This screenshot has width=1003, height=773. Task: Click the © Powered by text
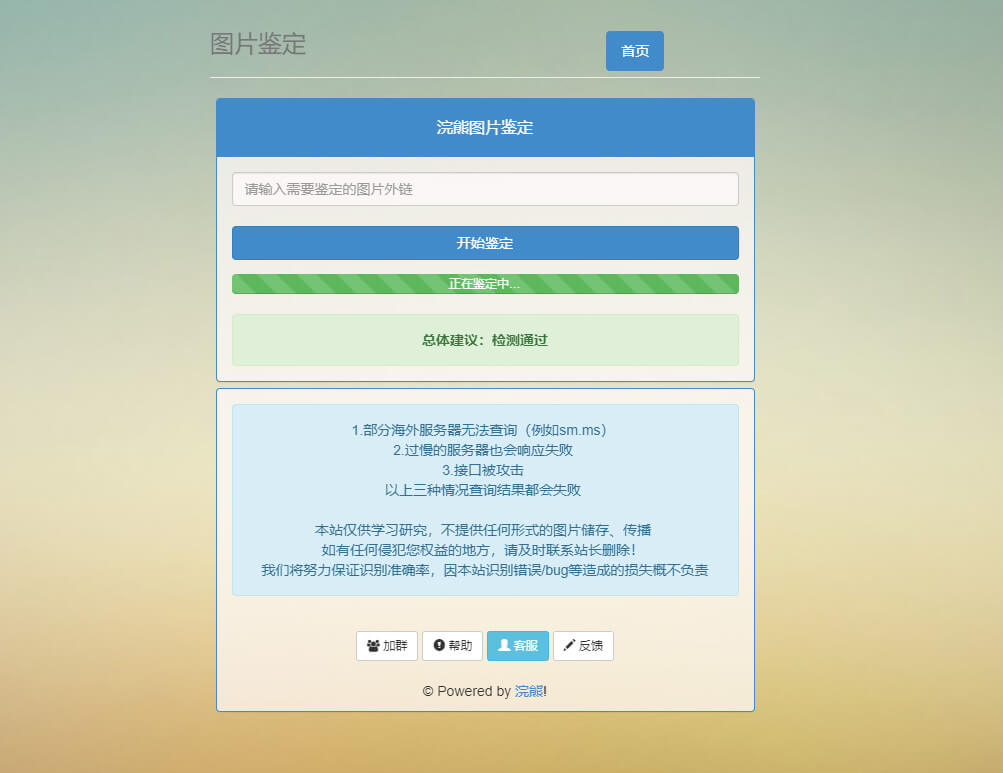(466, 691)
